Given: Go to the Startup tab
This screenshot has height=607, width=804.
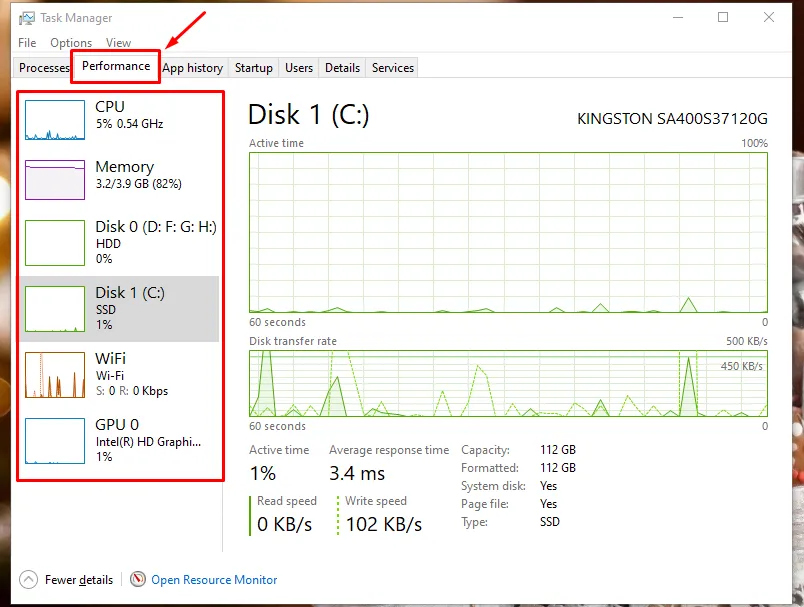Looking at the screenshot, I should coord(253,68).
